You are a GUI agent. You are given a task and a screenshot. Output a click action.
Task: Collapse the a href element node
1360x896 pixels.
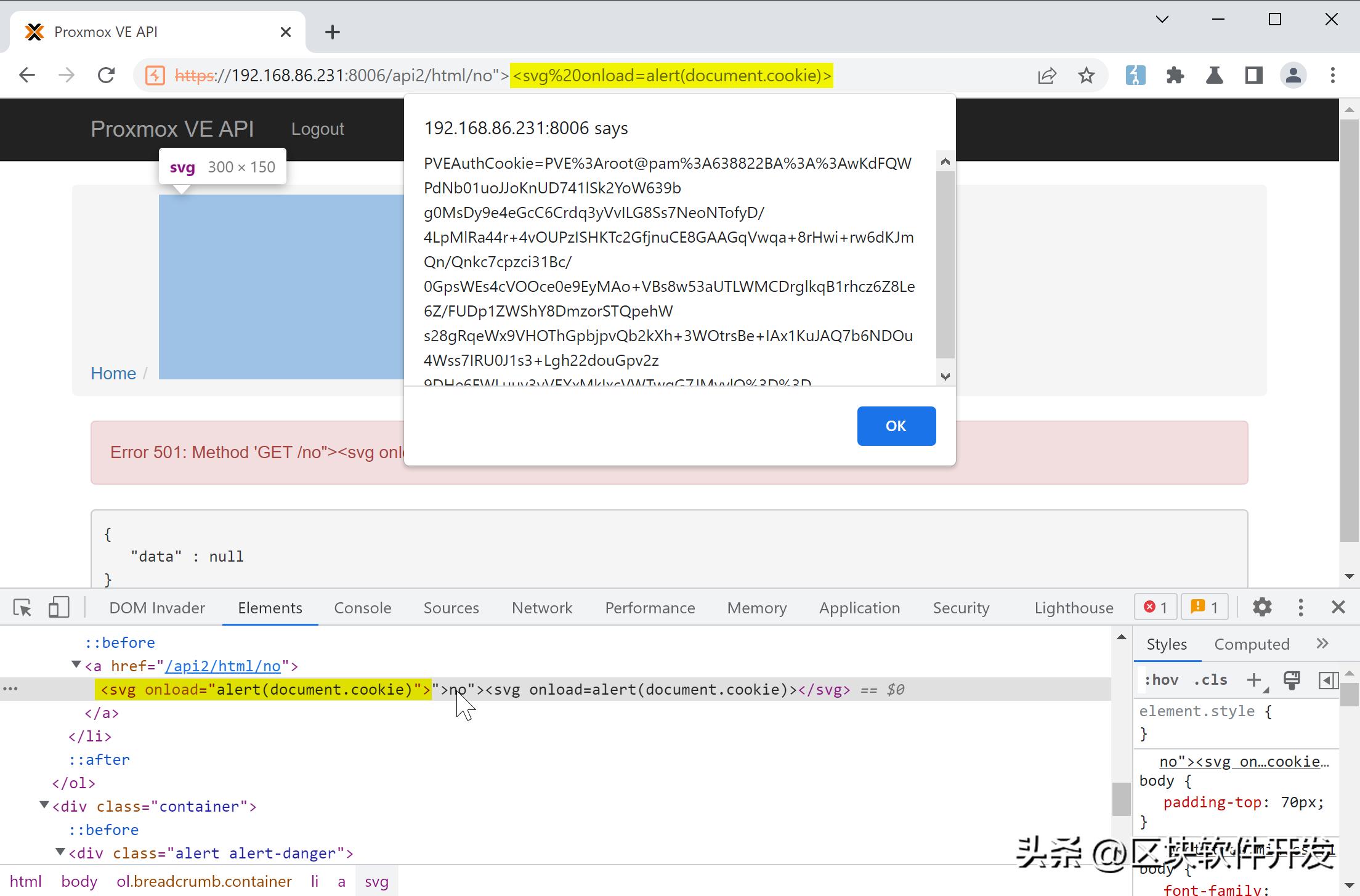(76, 665)
